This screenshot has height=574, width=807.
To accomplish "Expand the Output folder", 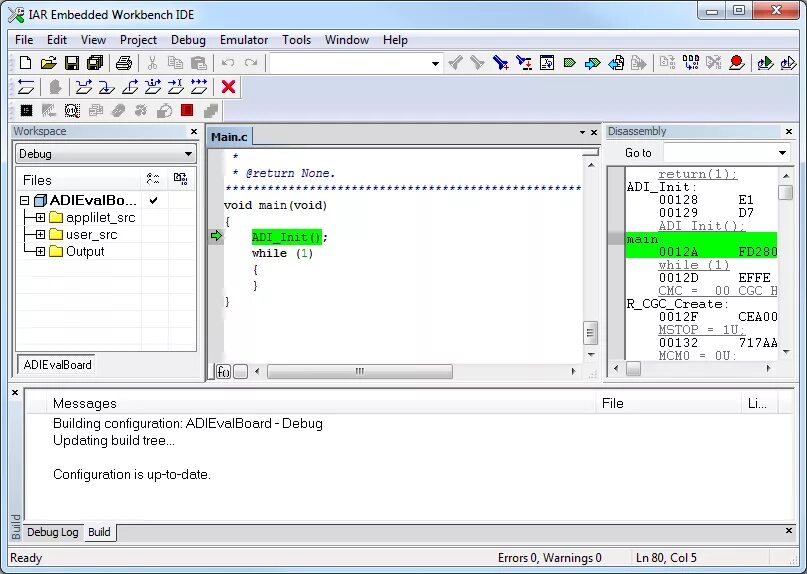I will point(40,251).
